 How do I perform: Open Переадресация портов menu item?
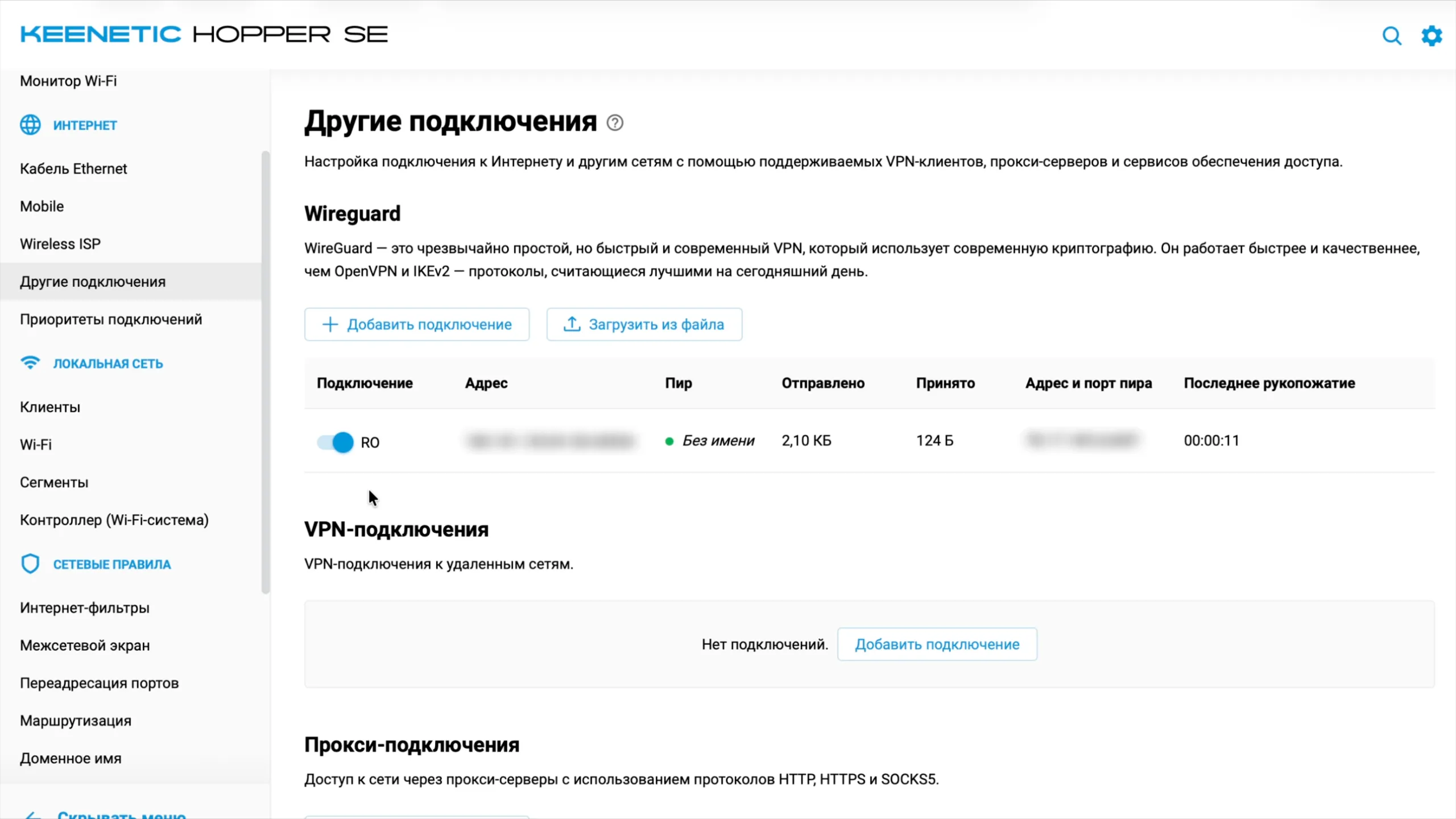pyautogui.click(x=100, y=682)
